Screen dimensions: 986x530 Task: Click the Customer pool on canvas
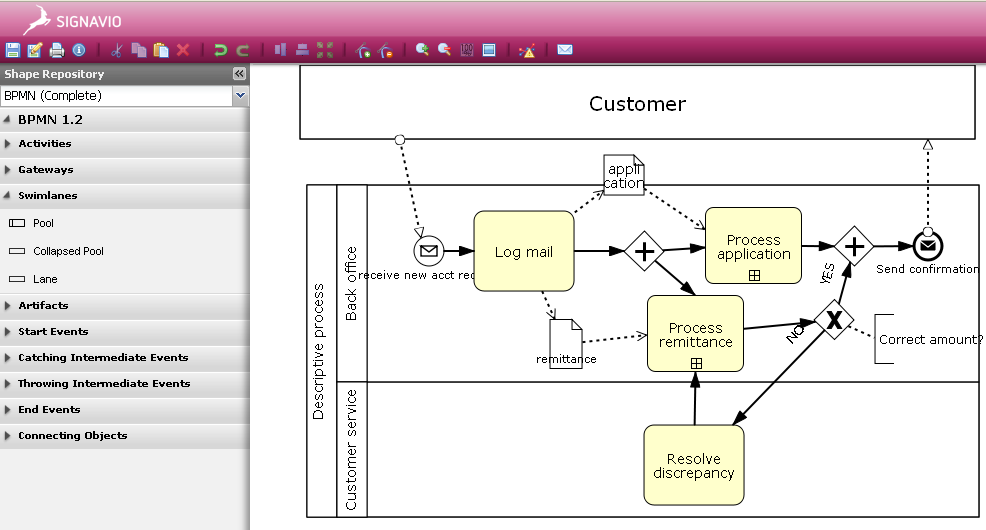click(x=637, y=104)
